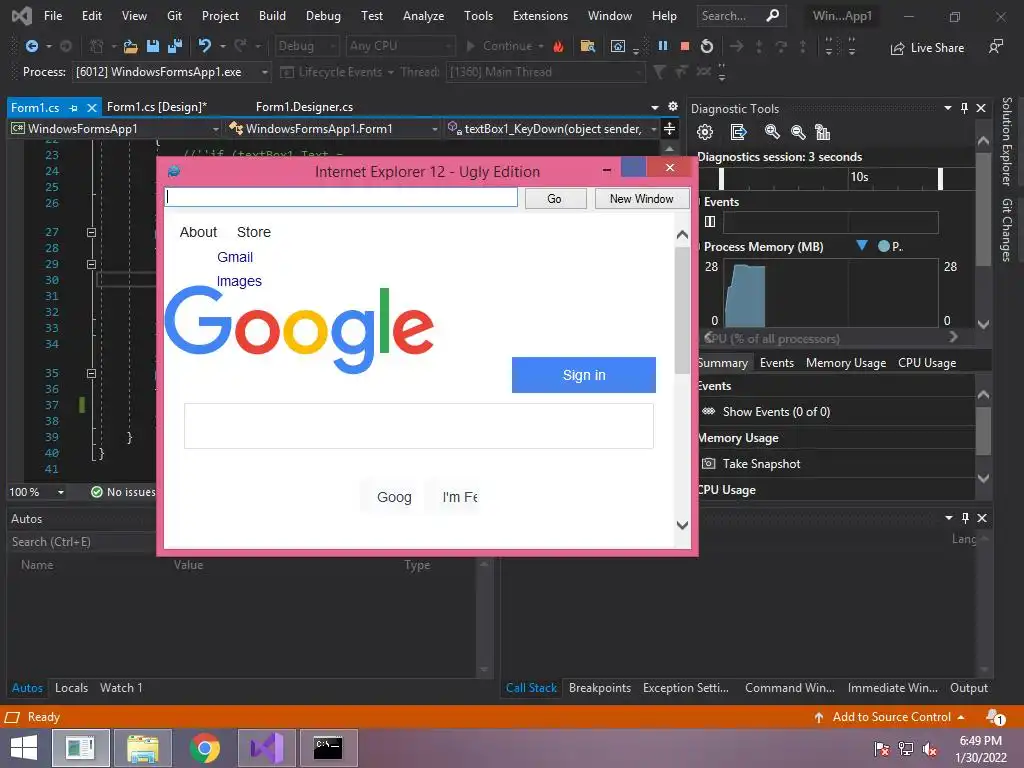The height and width of the screenshot is (768, 1024).
Task: Click the Find in Files toolbar icon
Action: pos(588,46)
